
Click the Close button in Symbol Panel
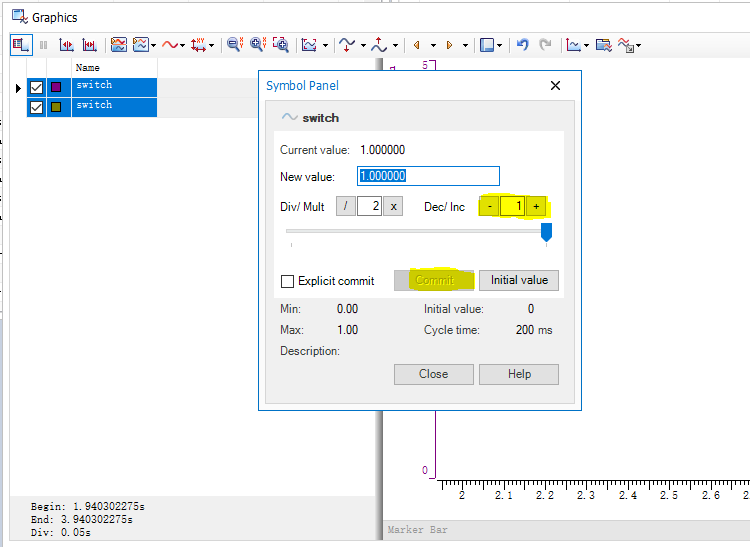(434, 374)
